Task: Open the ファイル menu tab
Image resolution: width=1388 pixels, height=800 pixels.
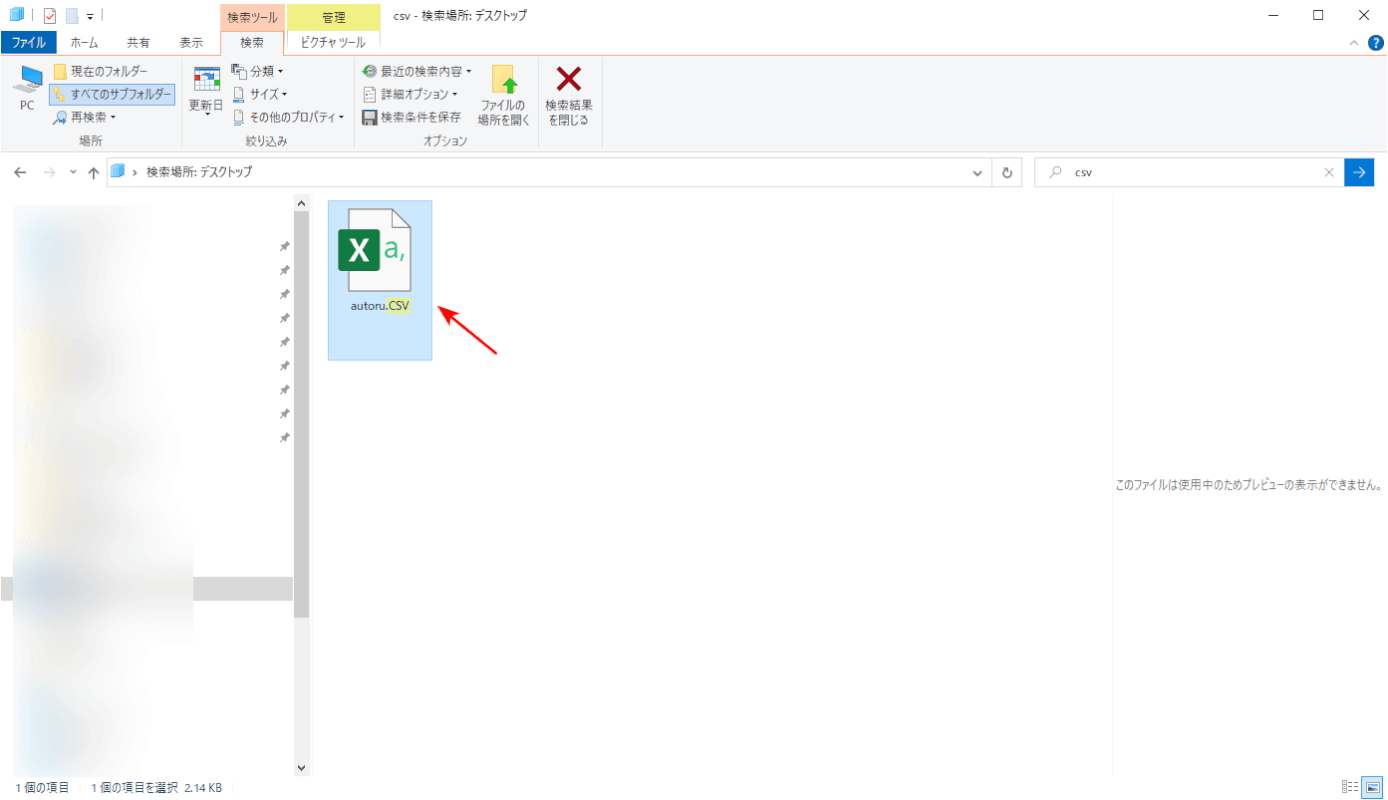Action: pyautogui.click(x=28, y=43)
